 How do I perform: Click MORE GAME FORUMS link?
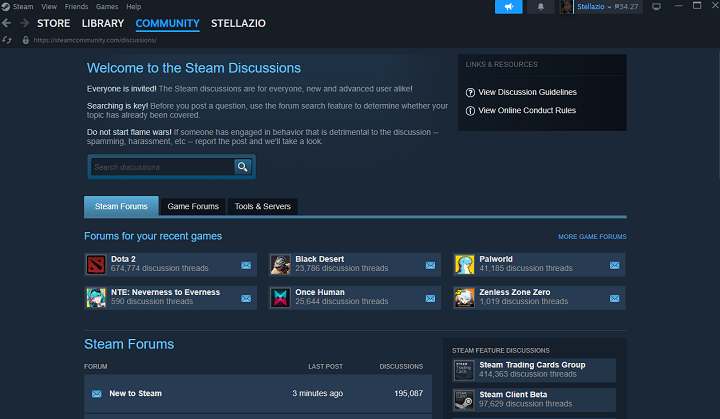click(x=592, y=237)
